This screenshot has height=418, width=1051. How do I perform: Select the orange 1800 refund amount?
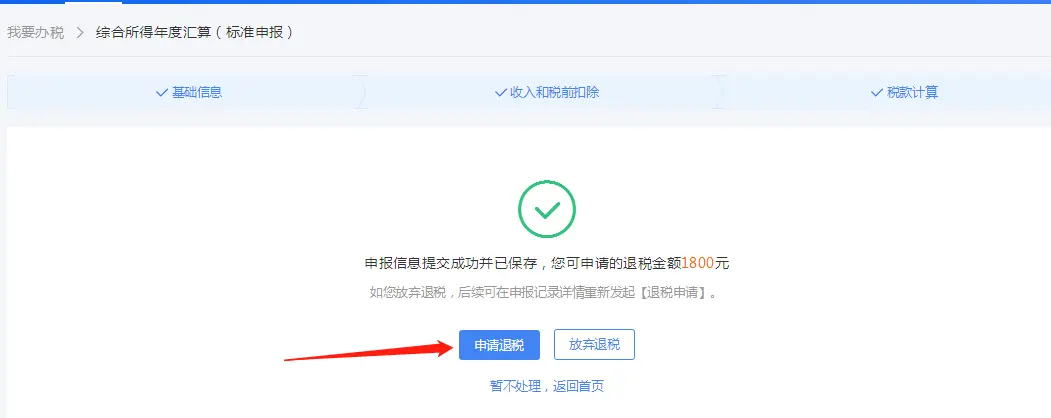click(x=698, y=263)
